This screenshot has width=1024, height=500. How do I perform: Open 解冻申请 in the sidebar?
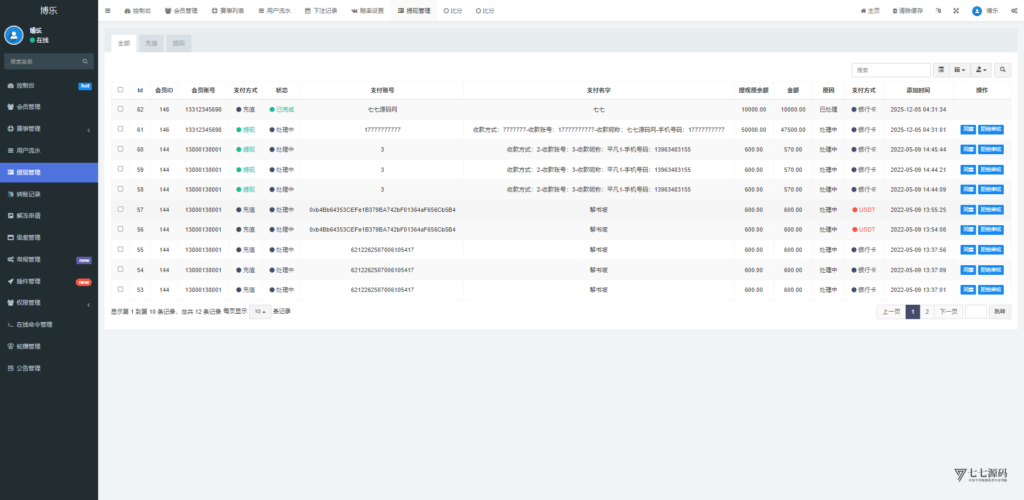28,215
